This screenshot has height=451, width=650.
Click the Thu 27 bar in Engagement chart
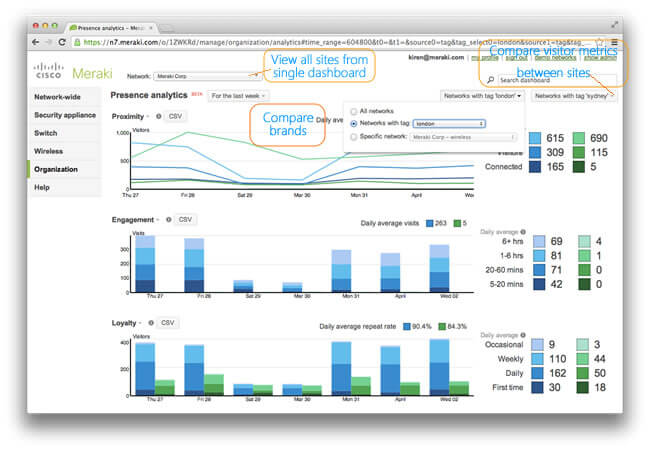click(x=145, y=264)
